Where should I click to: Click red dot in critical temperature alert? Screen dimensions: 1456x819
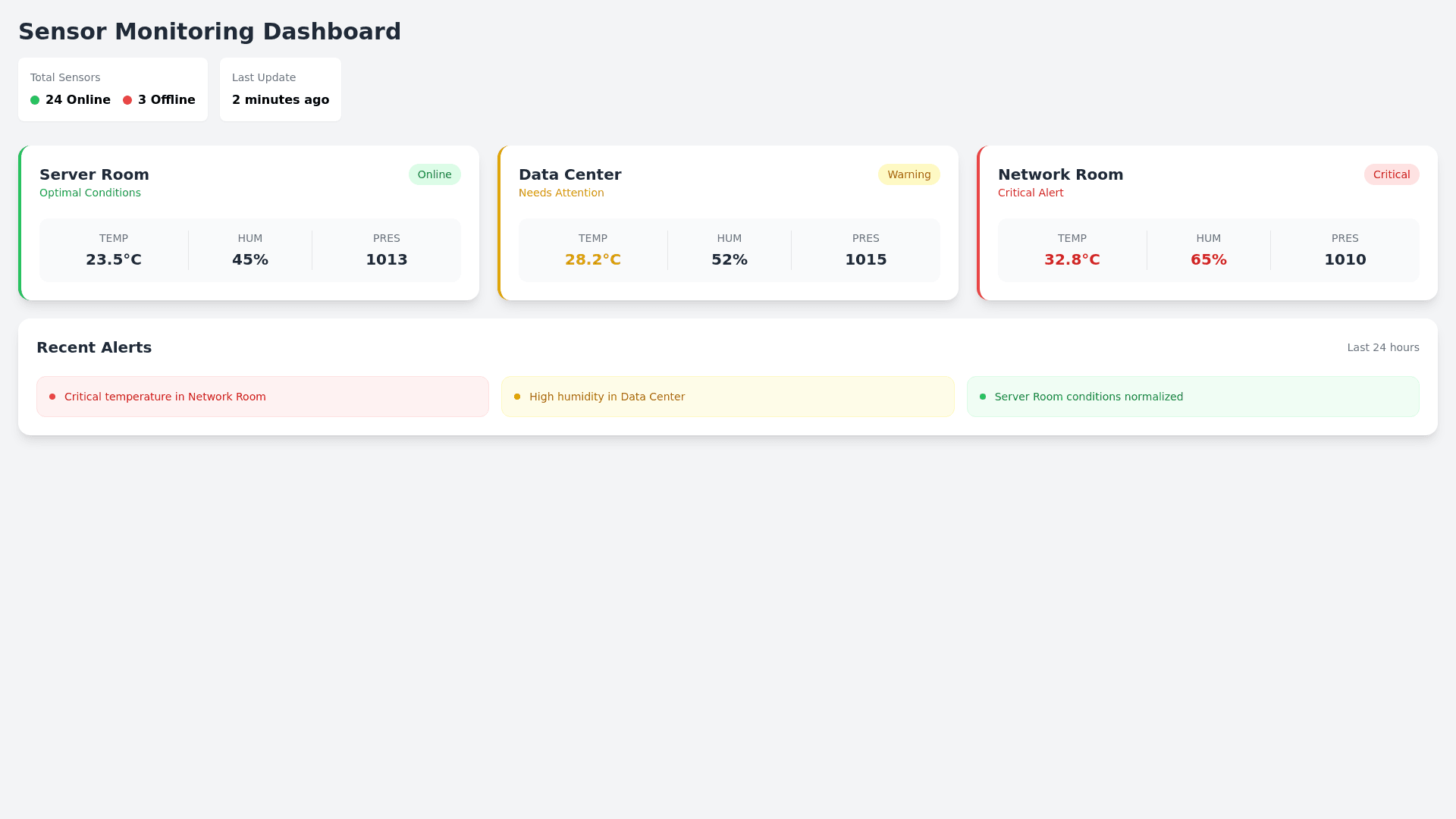click(x=52, y=397)
